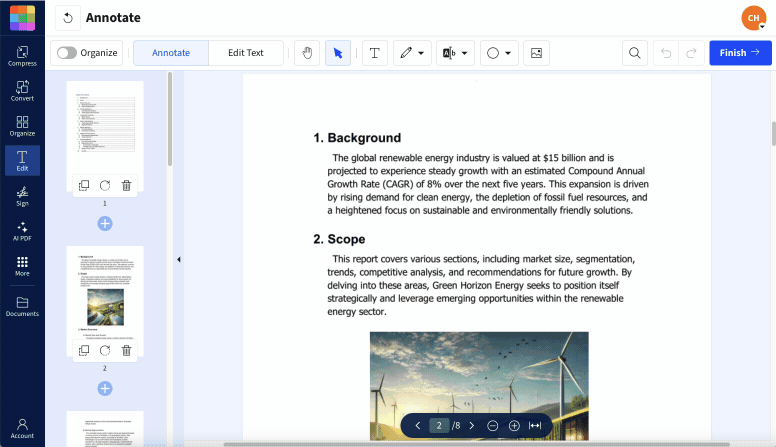Switch to the Annotate tab
The height and width of the screenshot is (447, 776).
point(171,53)
